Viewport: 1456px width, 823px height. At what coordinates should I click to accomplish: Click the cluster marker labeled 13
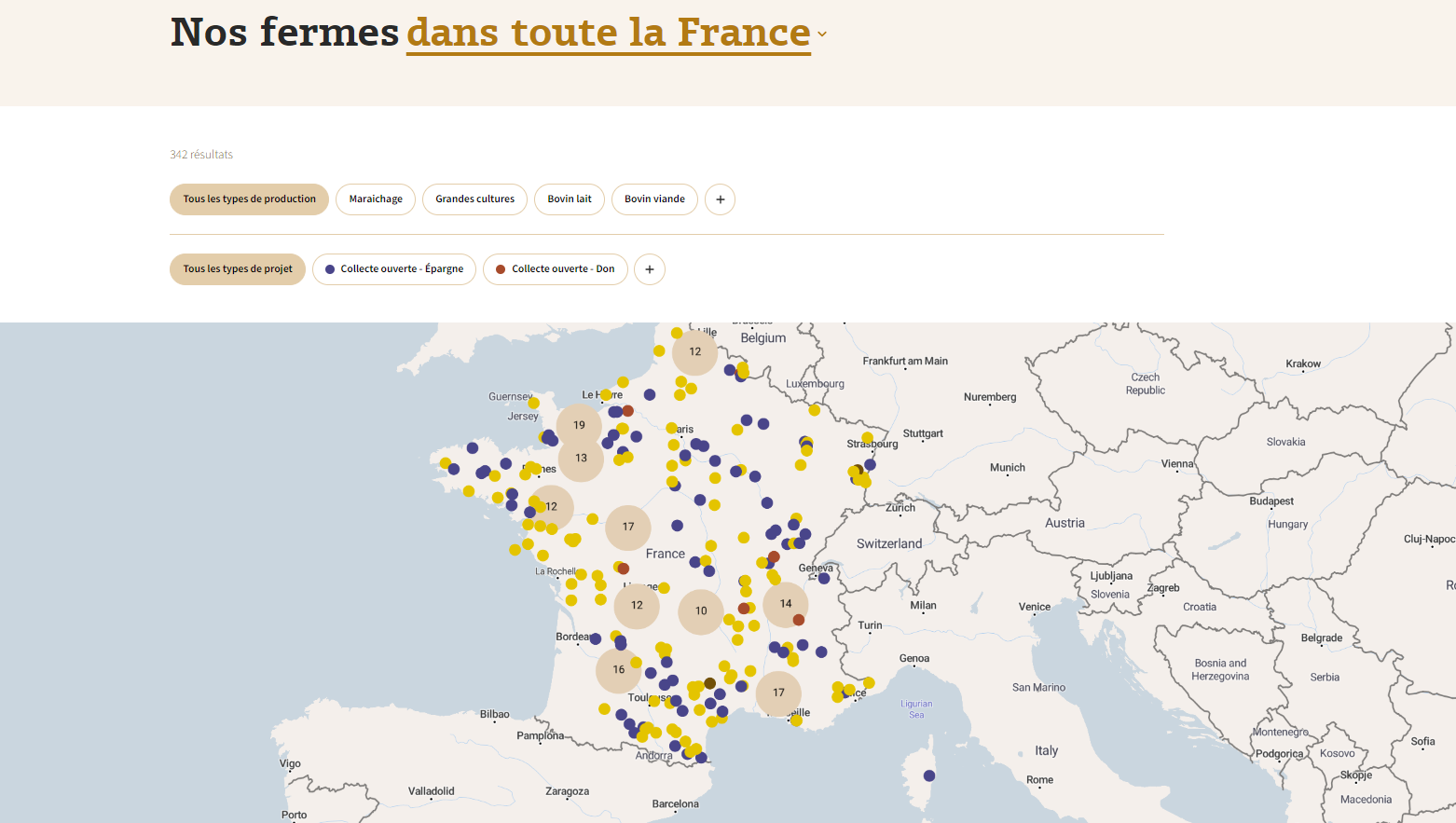click(581, 459)
